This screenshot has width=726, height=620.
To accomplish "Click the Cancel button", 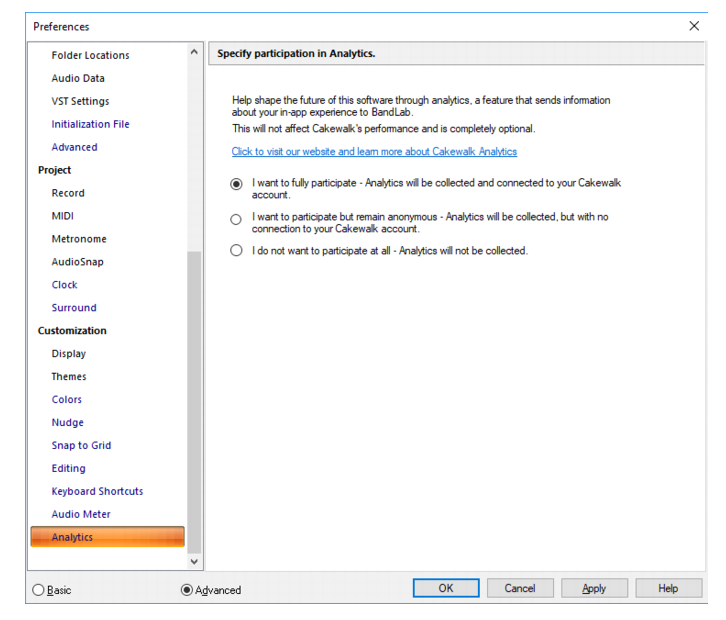I will coord(520,588).
